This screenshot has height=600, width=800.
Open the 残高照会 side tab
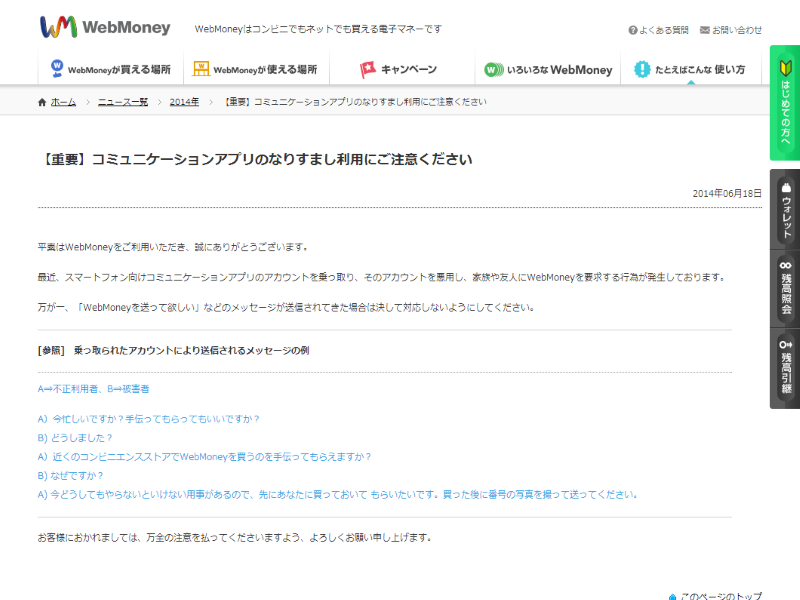[x=785, y=287]
